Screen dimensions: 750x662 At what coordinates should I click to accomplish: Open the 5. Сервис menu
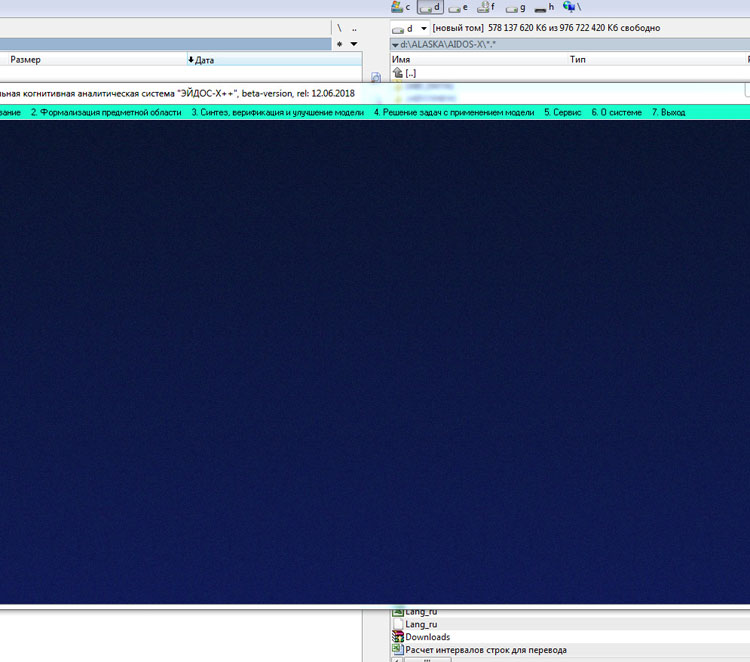tap(562, 113)
